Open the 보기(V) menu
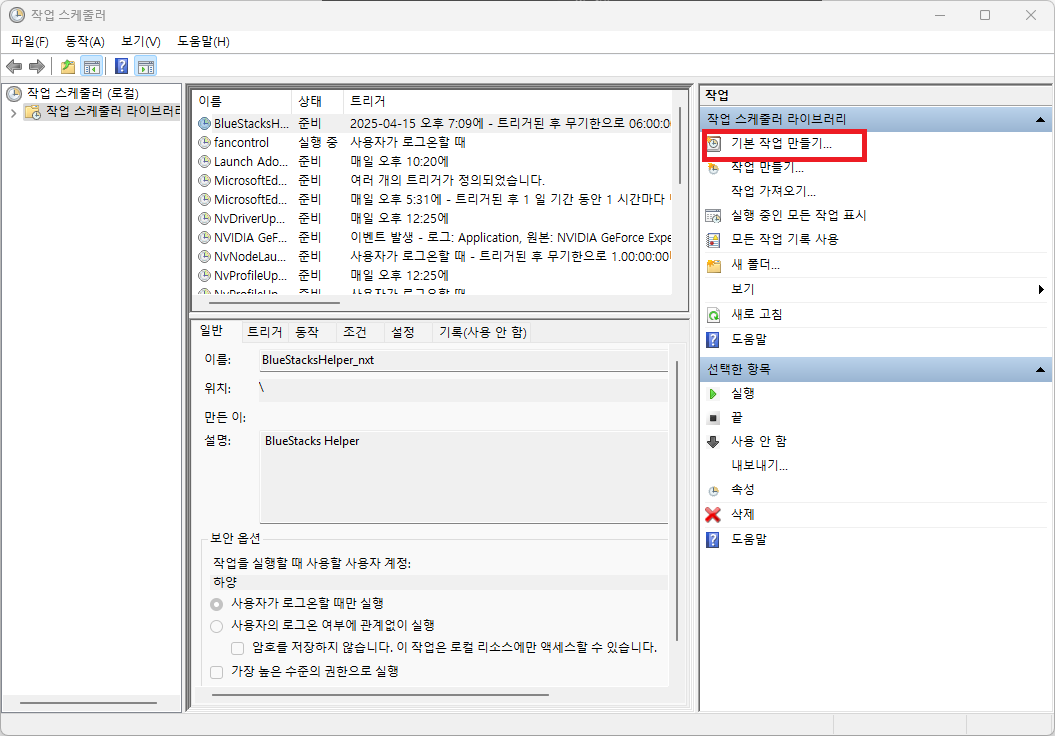Image resolution: width=1055 pixels, height=736 pixels. (x=141, y=42)
